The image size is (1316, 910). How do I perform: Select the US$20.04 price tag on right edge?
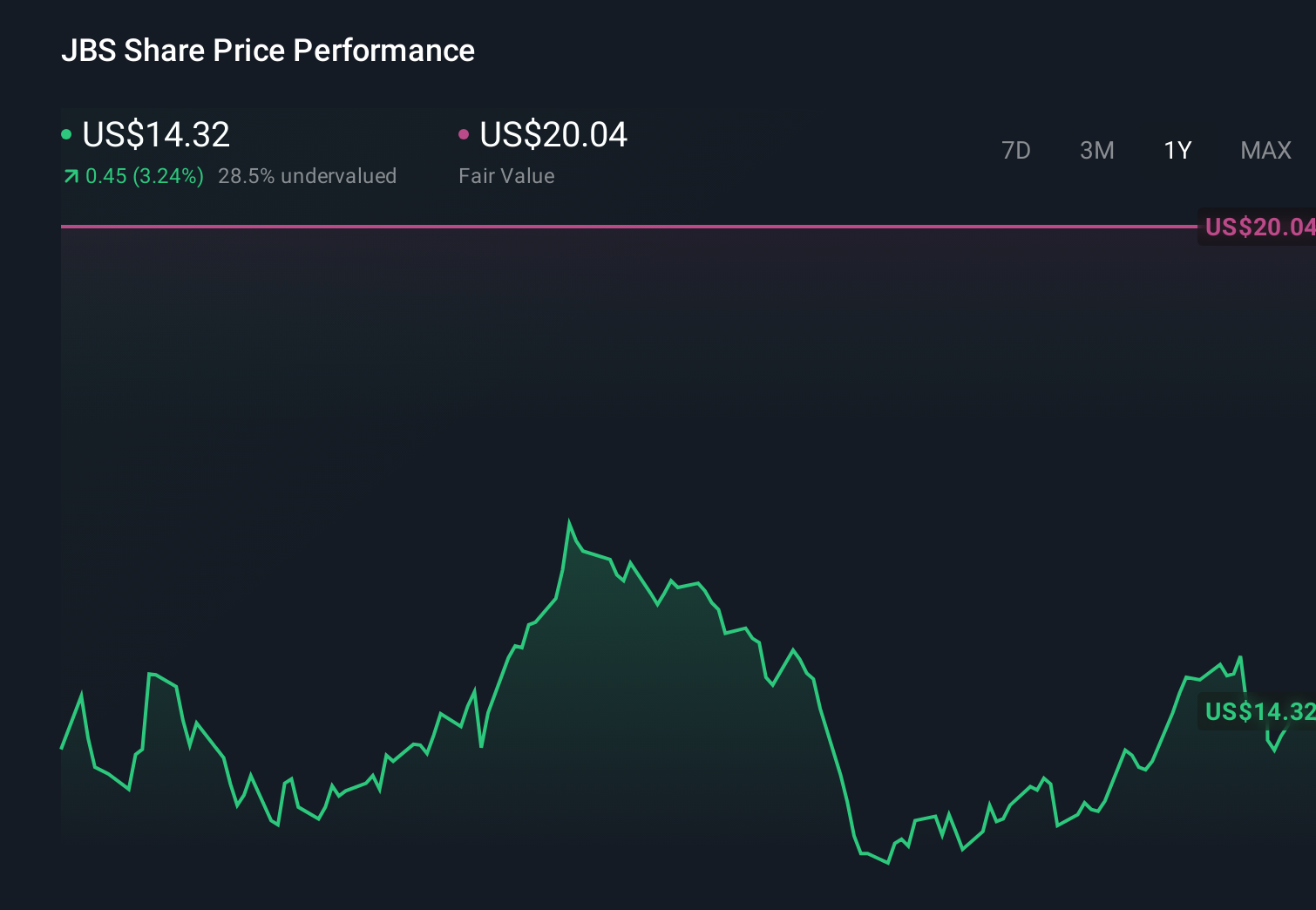point(1259,227)
